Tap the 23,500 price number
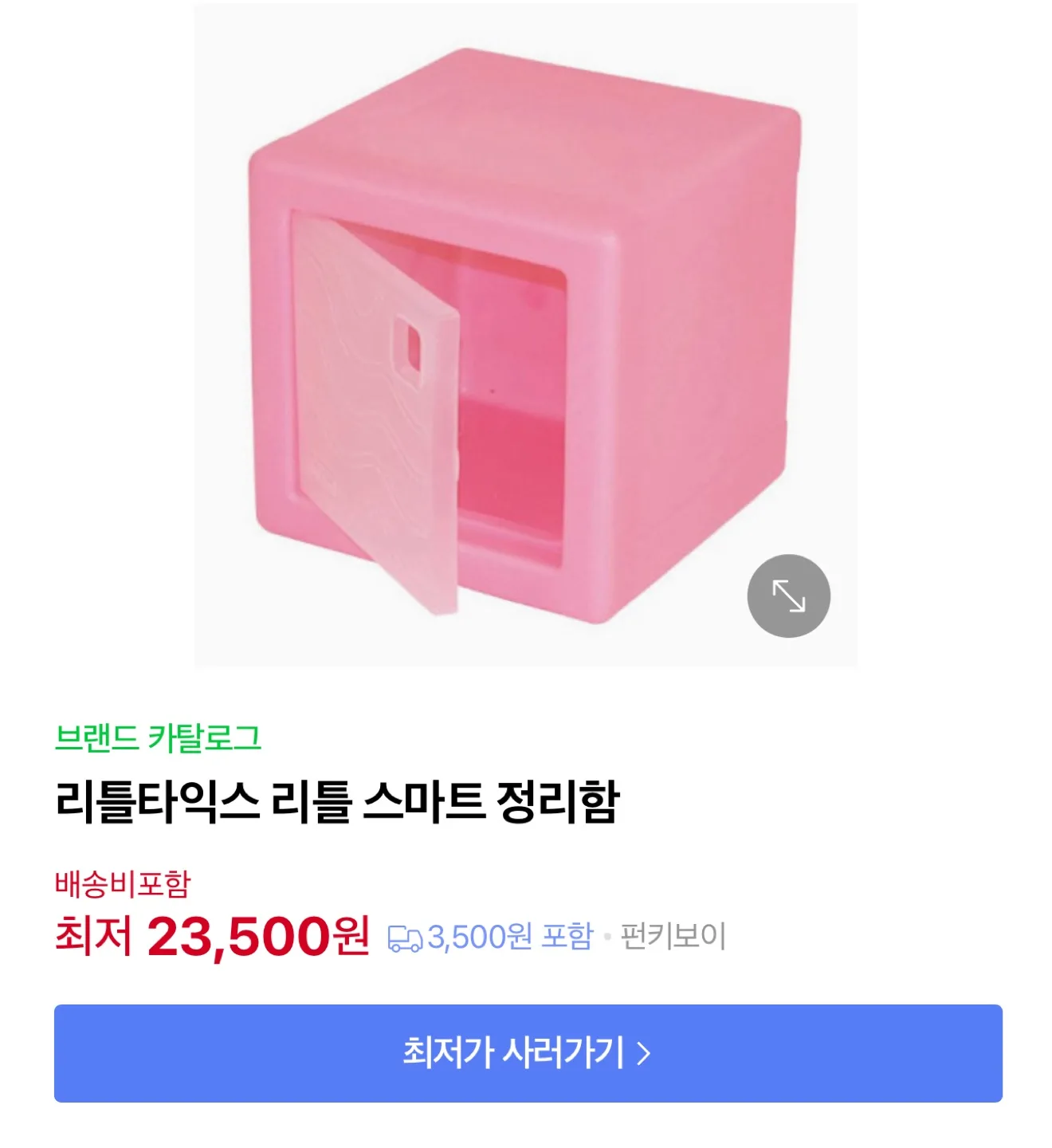 point(238,935)
